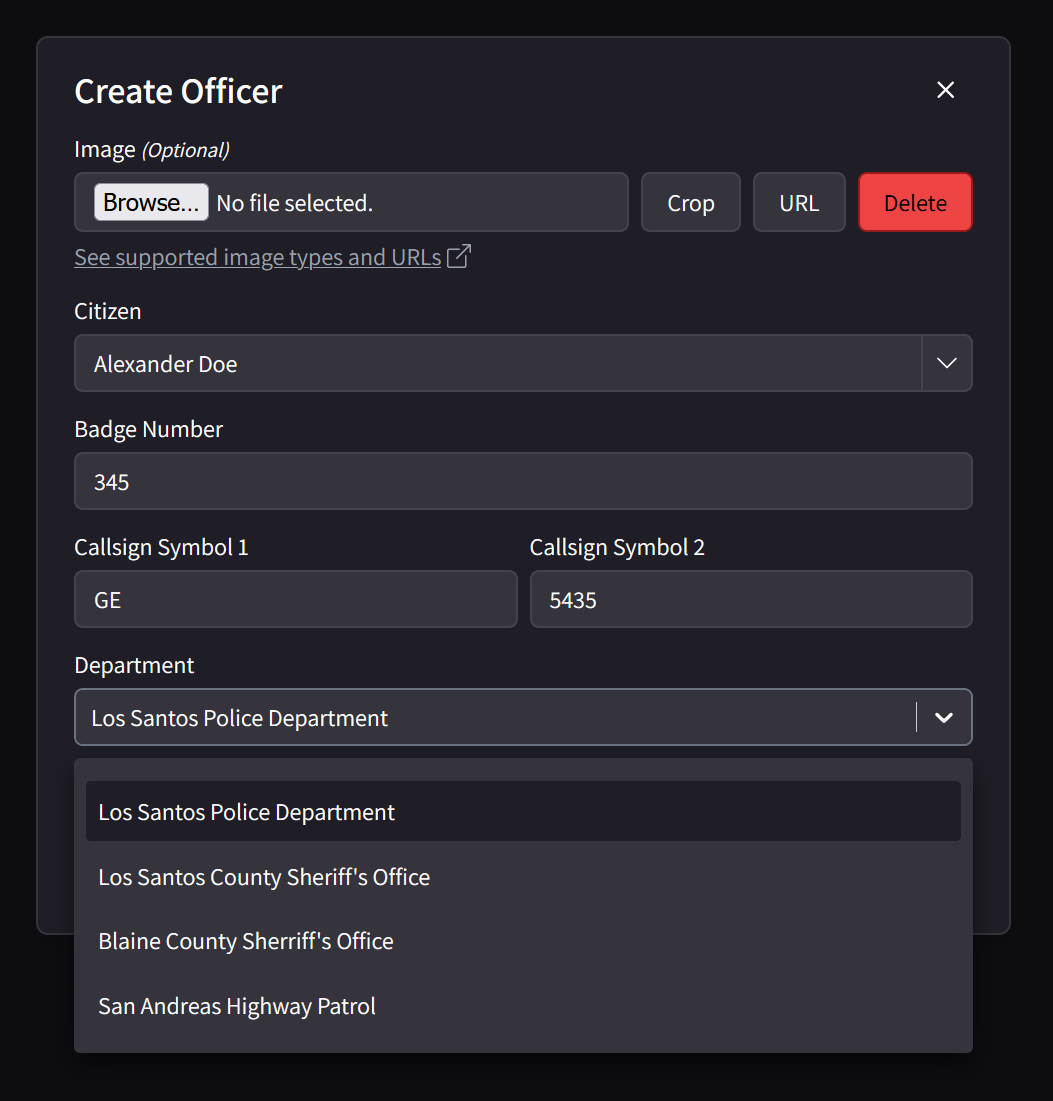Expand the Citizen dropdown chevron

[946, 363]
